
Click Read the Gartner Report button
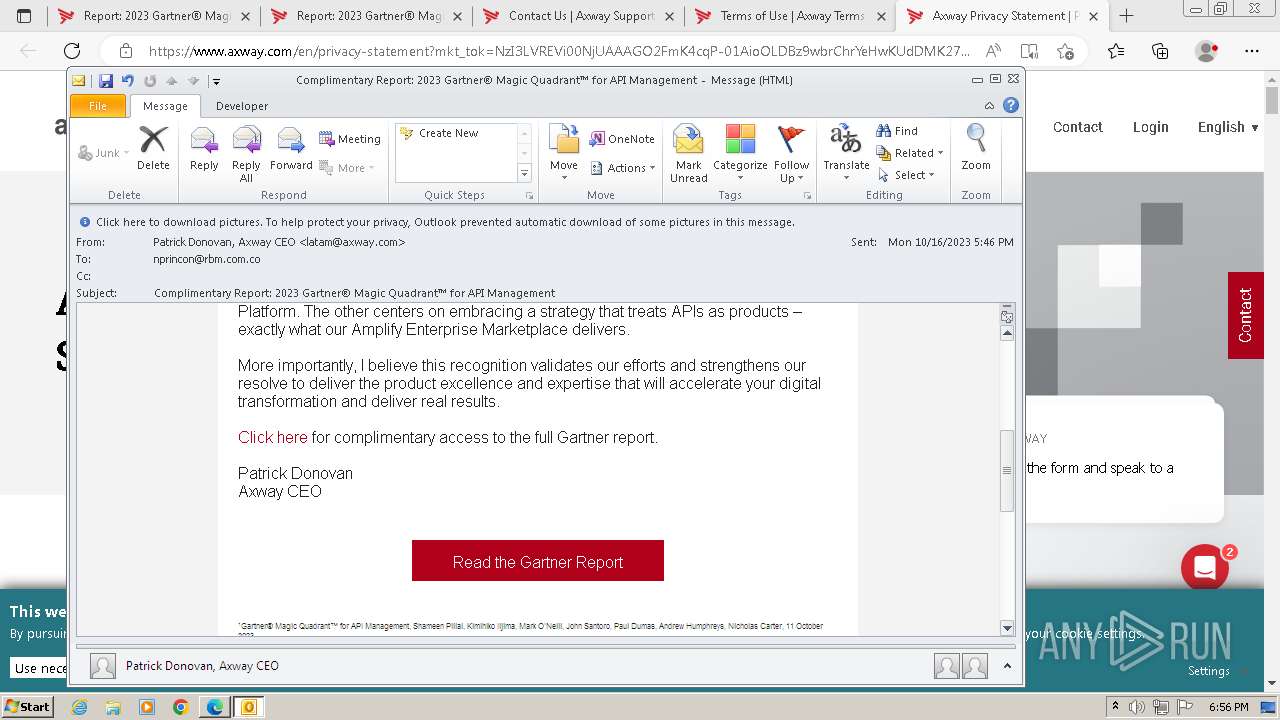(538, 561)
